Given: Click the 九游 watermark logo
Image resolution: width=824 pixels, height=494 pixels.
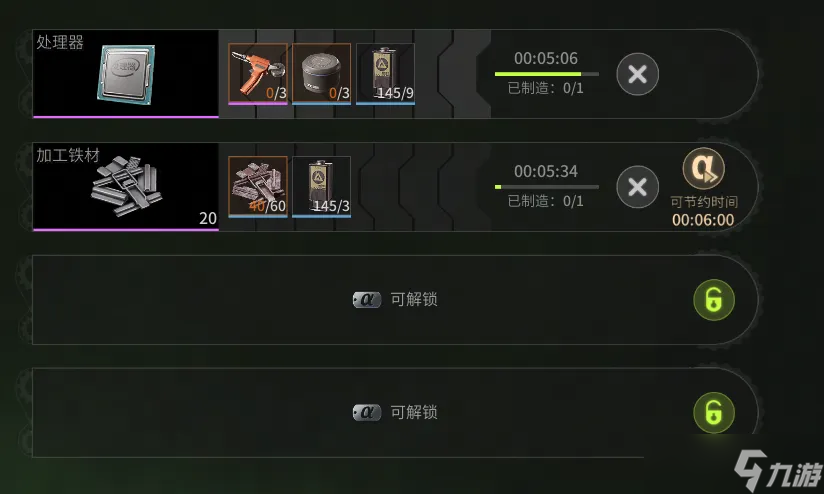Looking at the screenshot, I should tap(778, 469).
